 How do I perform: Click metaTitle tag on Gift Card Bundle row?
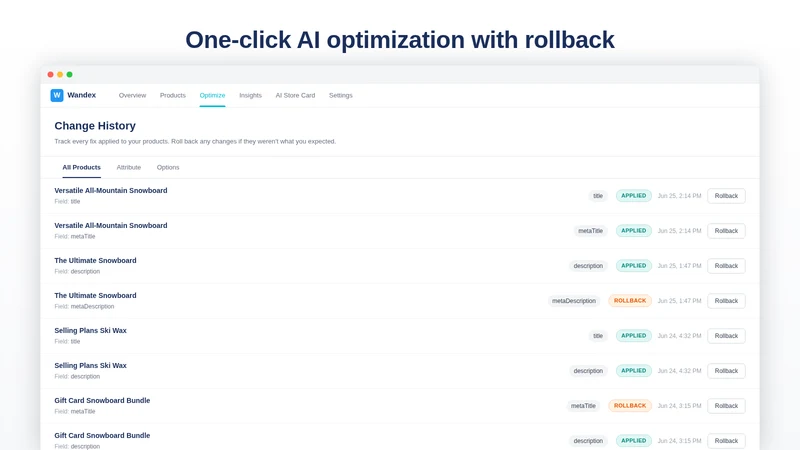[583, 406]
